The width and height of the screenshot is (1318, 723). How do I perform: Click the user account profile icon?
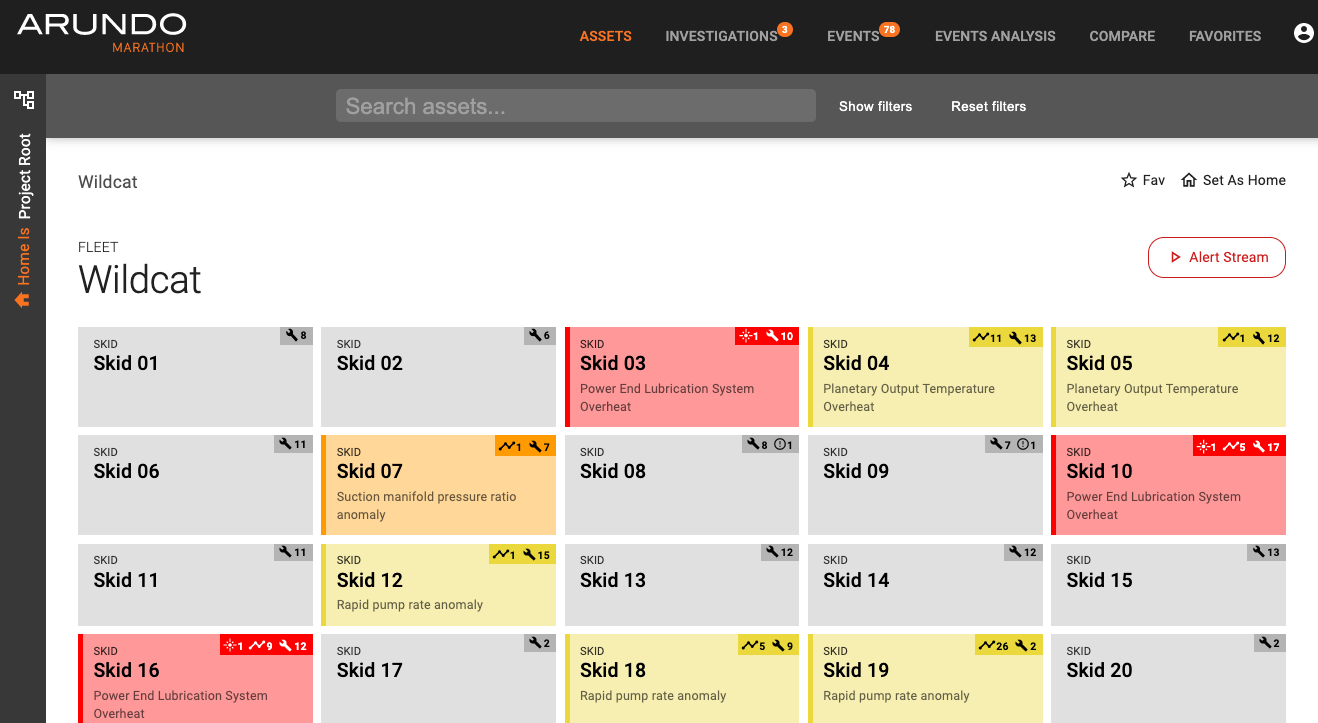tap(1303, 34)
